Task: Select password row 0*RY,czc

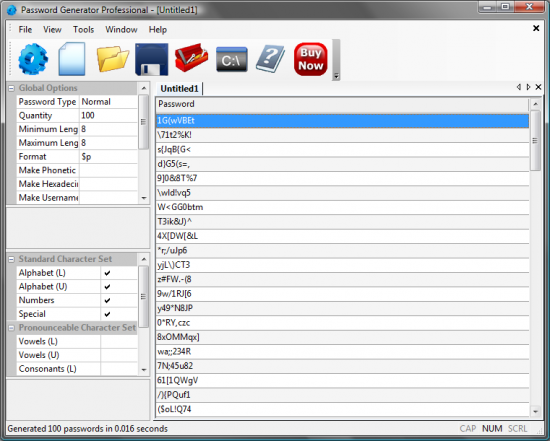Action: pos(342,322)
